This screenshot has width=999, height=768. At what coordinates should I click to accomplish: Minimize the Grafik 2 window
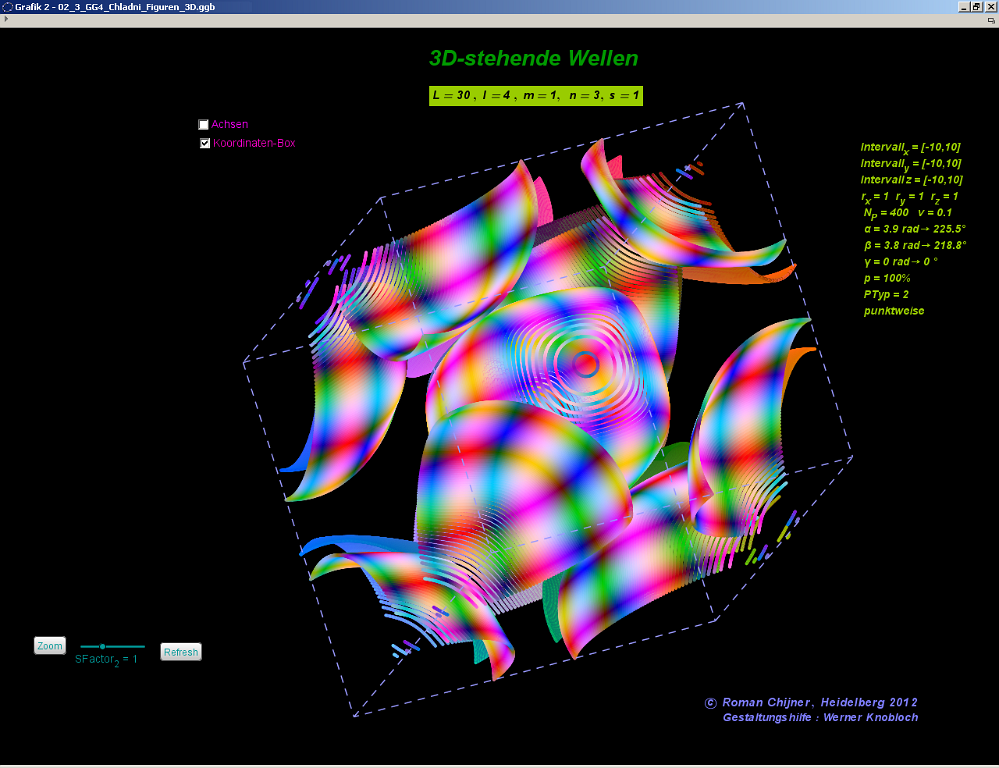click(x=963, y=6)
